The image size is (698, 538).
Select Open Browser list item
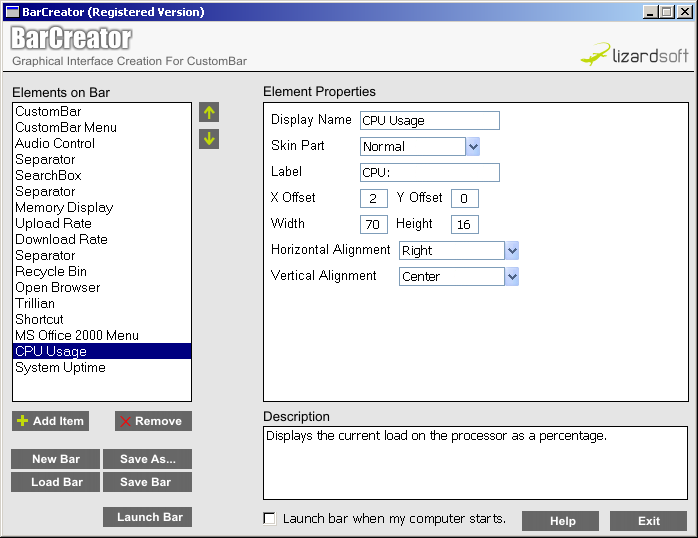tap(102, 287)
